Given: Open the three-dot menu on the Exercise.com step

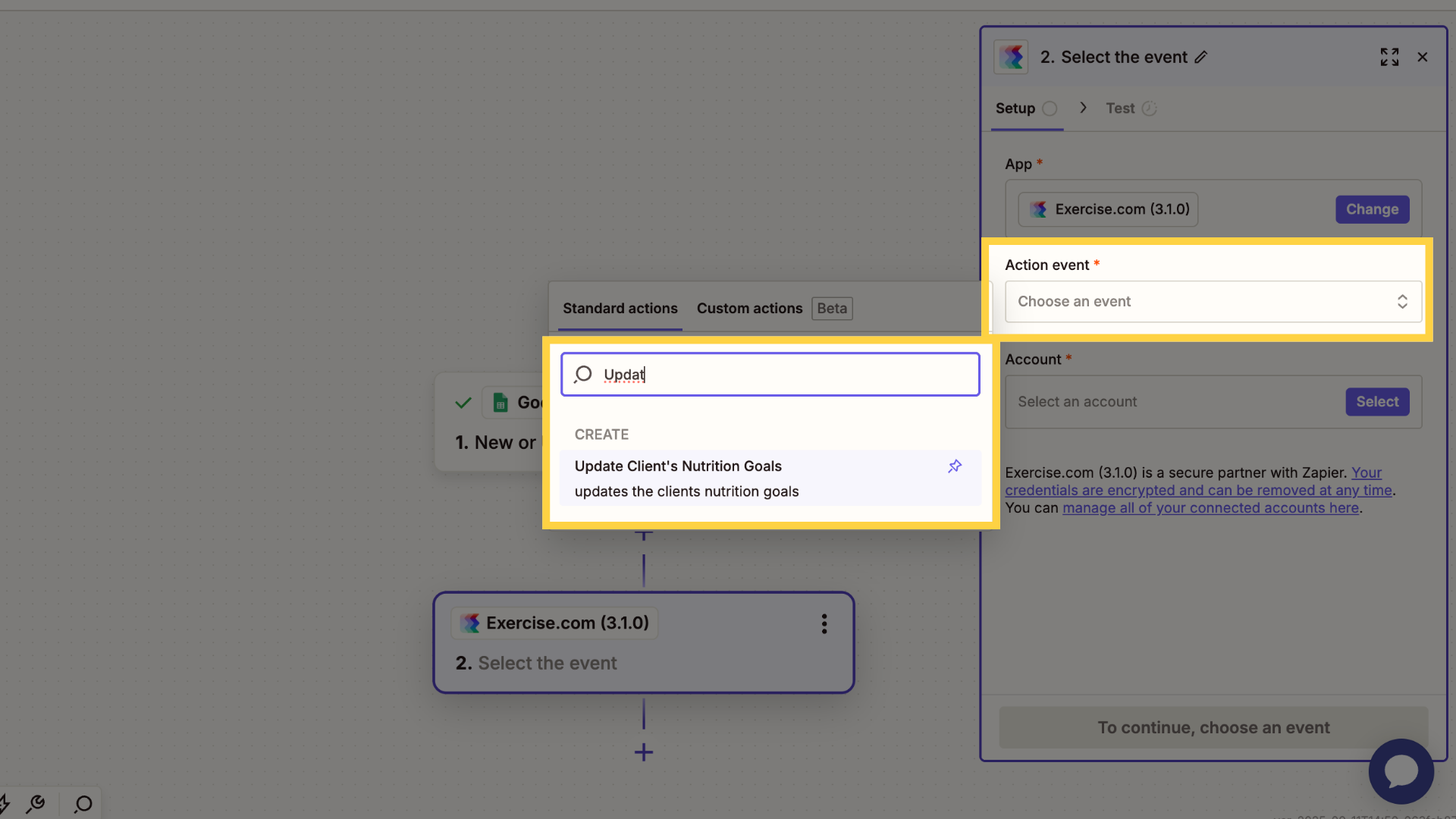Looking at the screenshot, I should point(824,623).
